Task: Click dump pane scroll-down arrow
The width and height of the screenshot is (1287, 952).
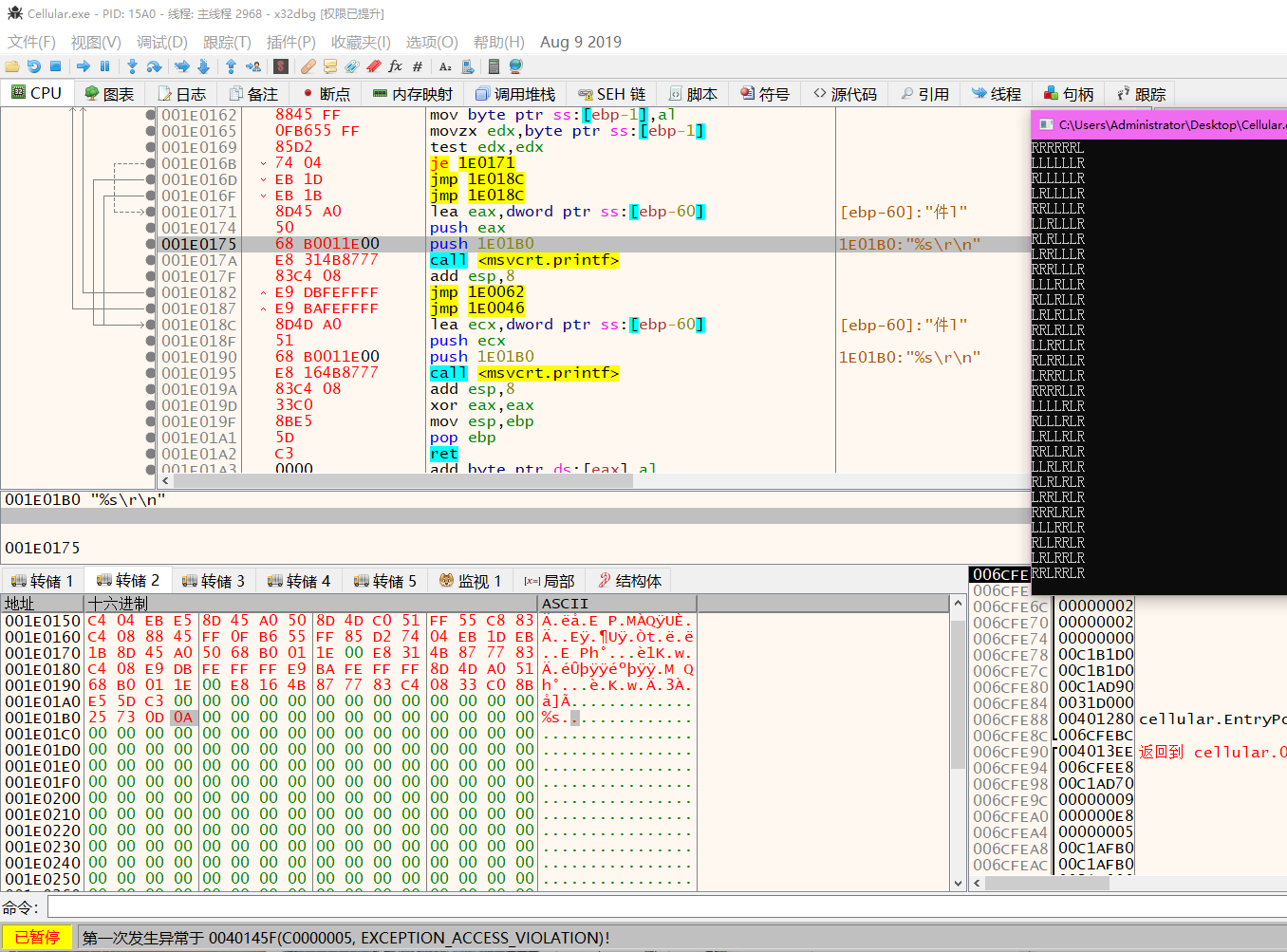Action: 958,883
